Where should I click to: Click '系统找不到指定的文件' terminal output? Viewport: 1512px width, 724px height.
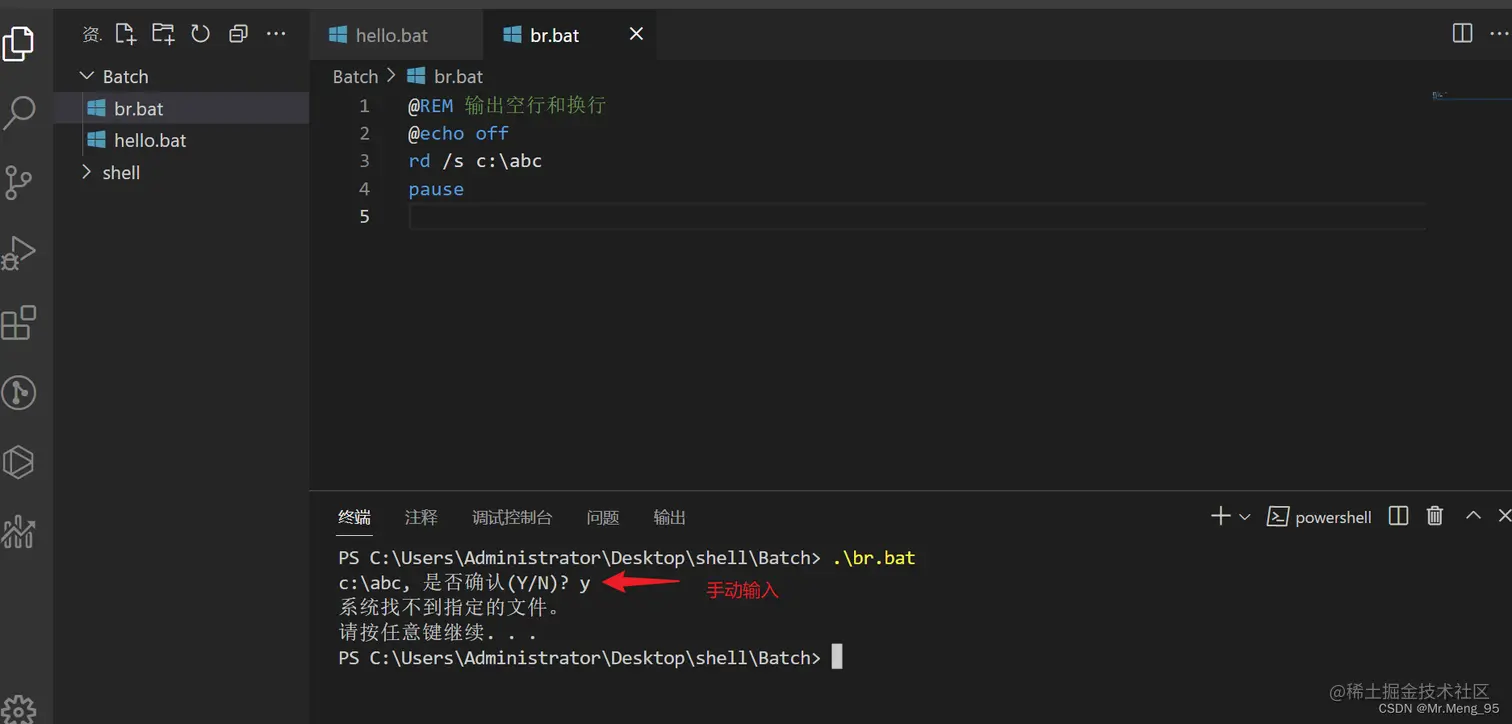coord(450,608)
